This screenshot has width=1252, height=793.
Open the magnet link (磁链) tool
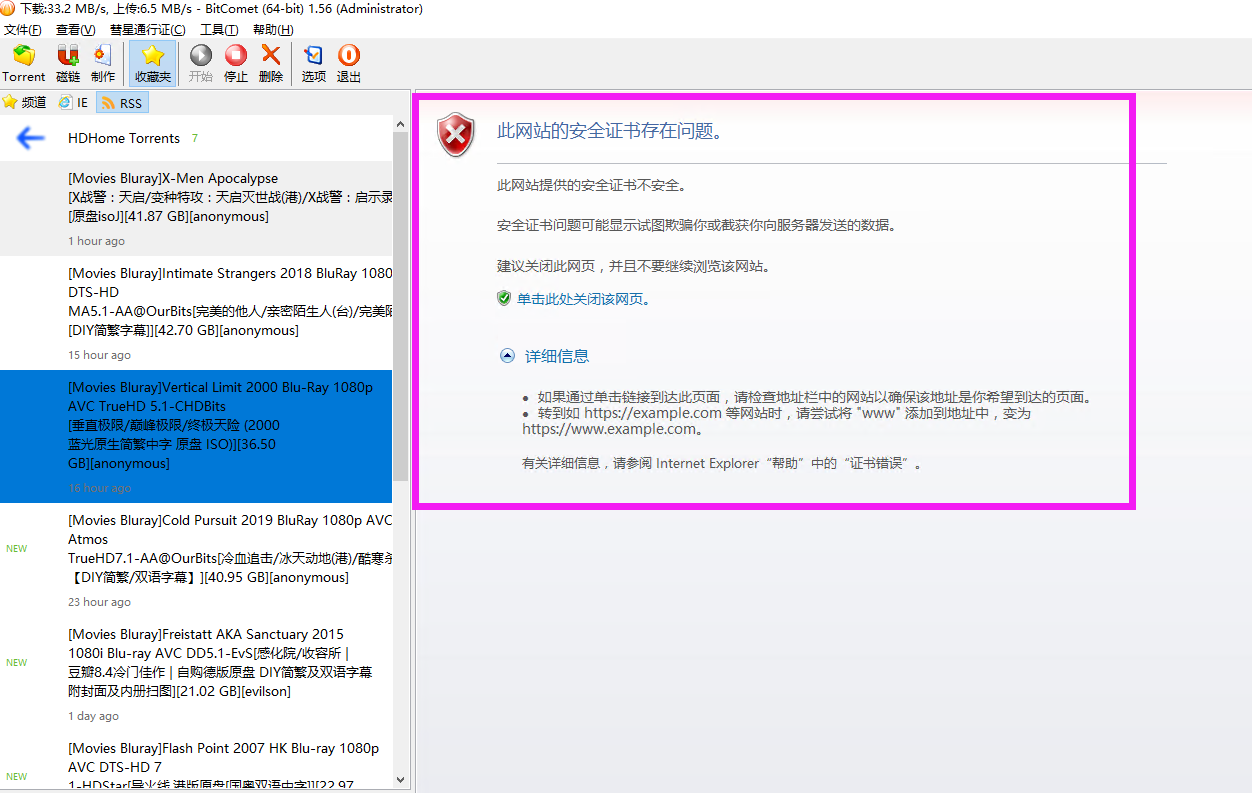[x=68, y=63]
